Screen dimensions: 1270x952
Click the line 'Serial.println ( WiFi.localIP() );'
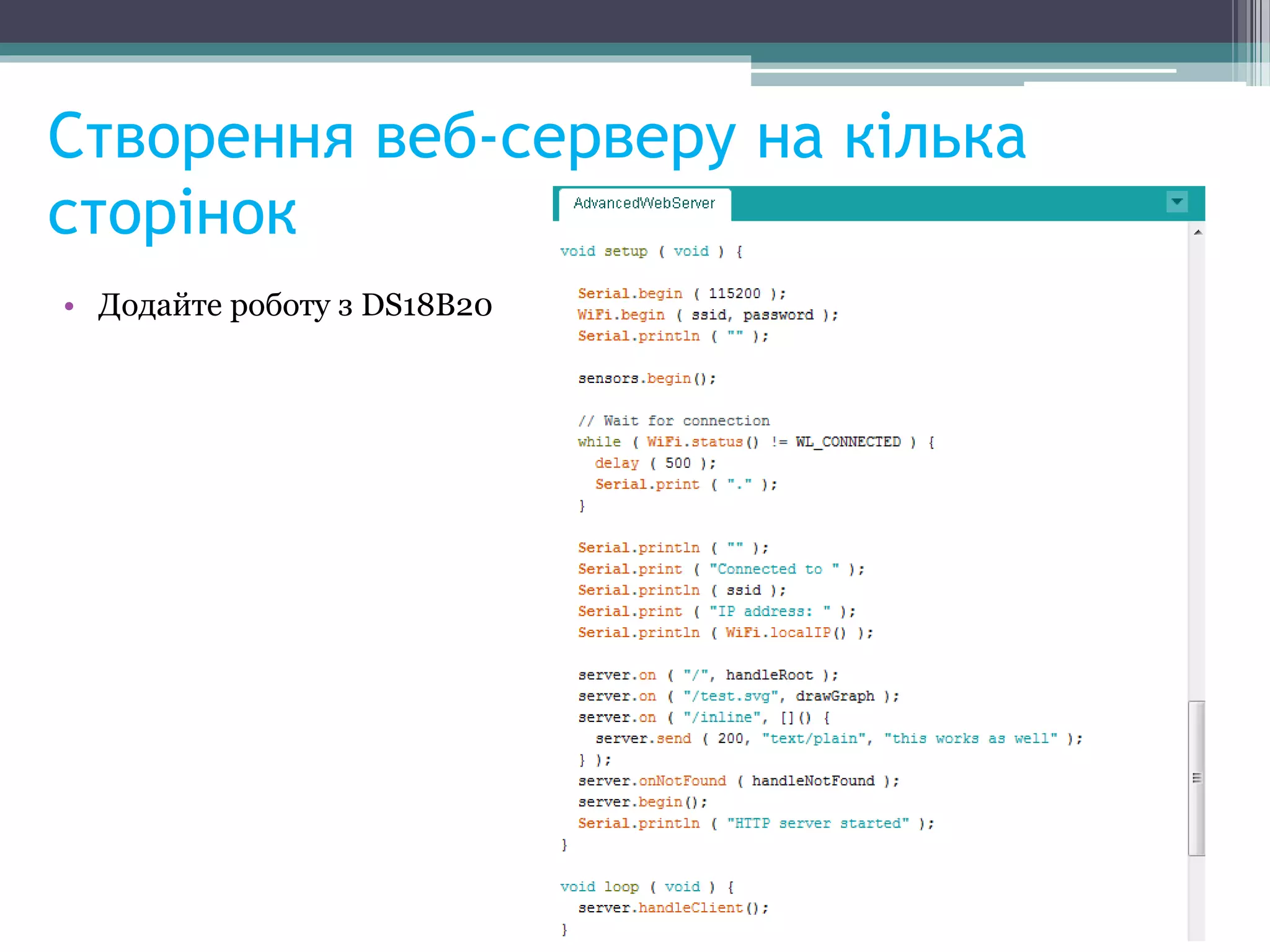(725, 632)
